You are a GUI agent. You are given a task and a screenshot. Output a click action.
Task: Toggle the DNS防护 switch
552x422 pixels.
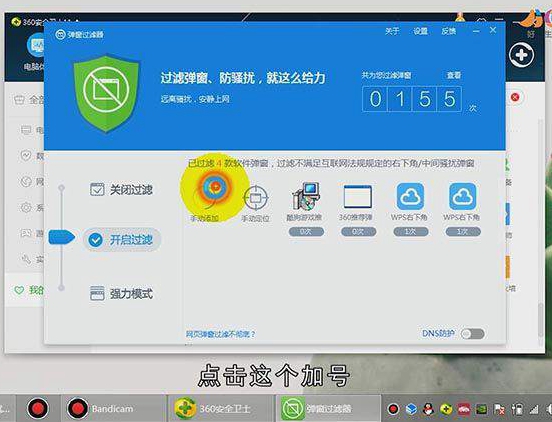pyautogui.click(x=472, y=334)
